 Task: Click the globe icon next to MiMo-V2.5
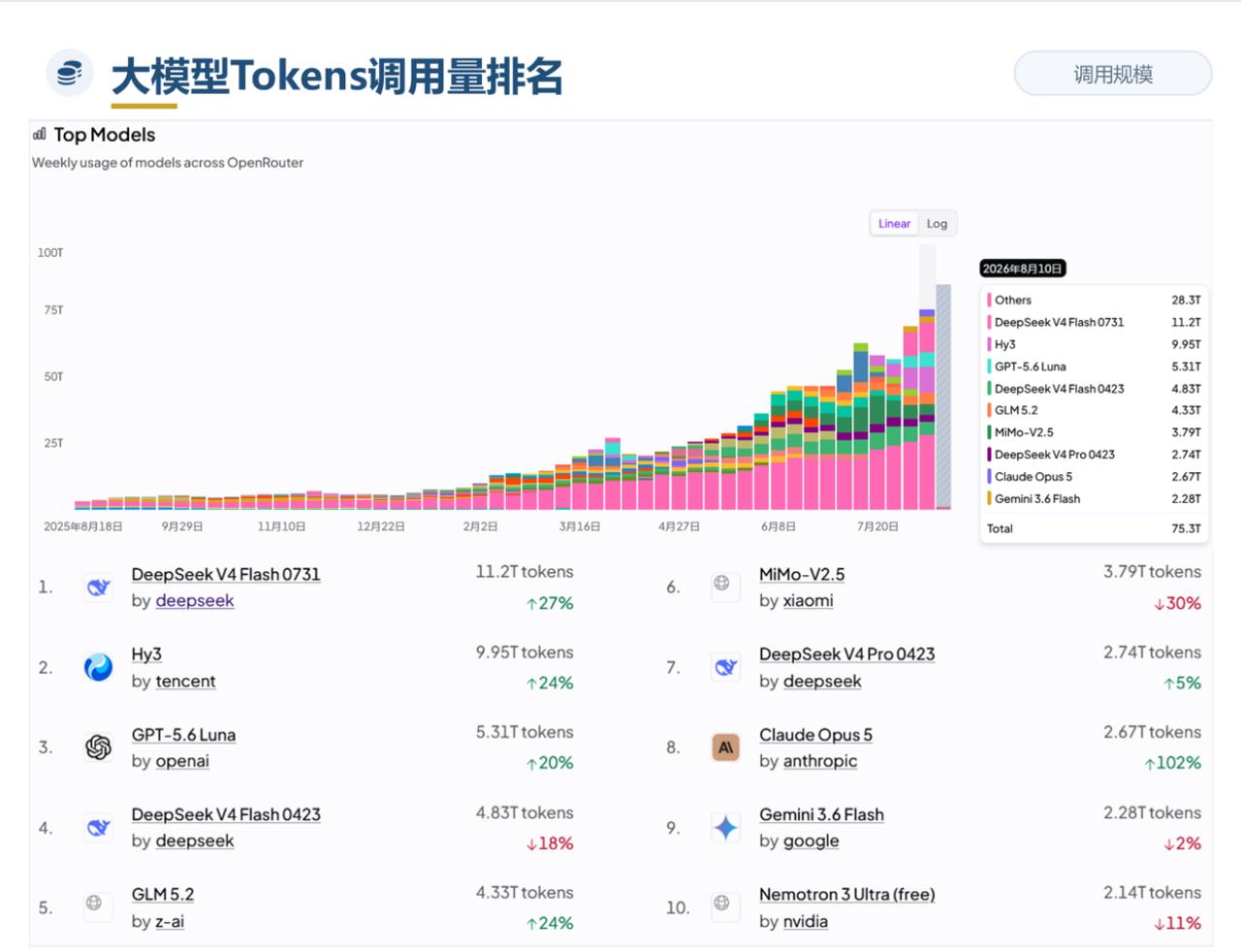pyautogui.click(x=721, y=583)
